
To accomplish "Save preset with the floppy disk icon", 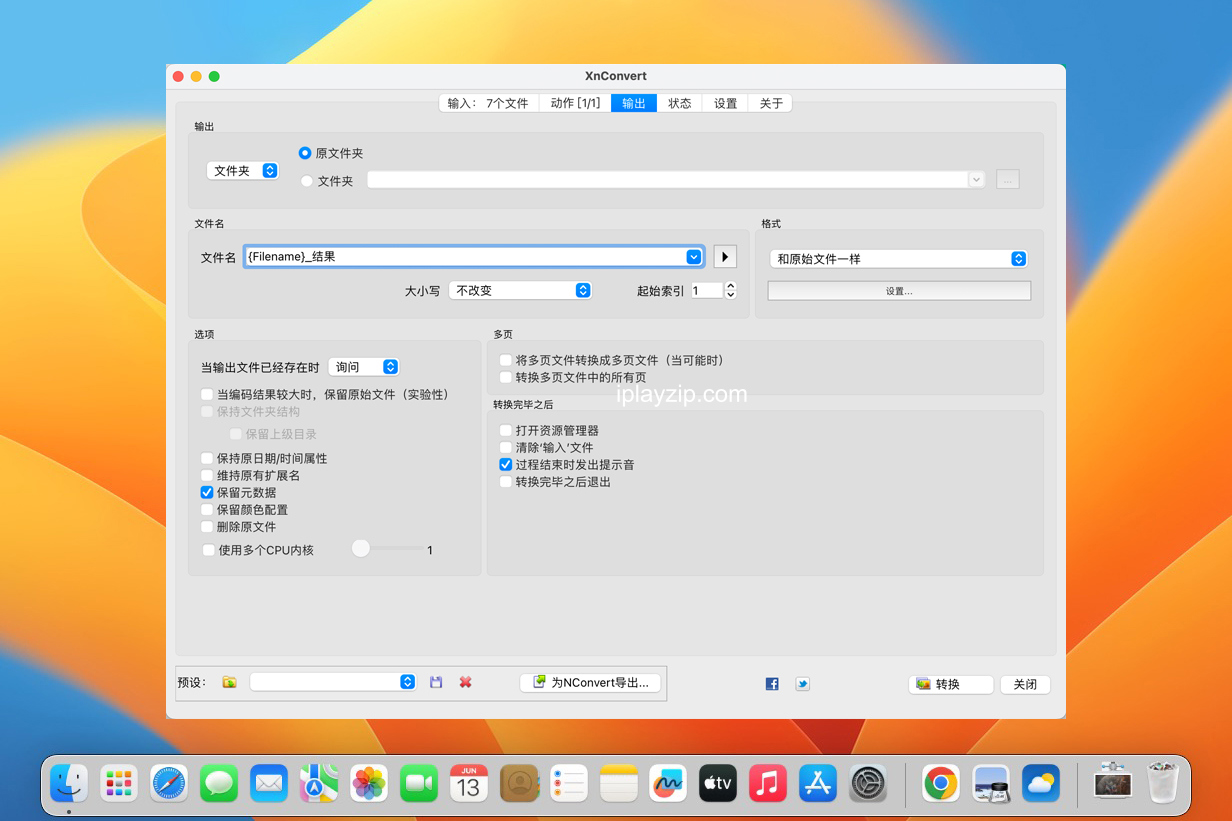I will point(436,682).
